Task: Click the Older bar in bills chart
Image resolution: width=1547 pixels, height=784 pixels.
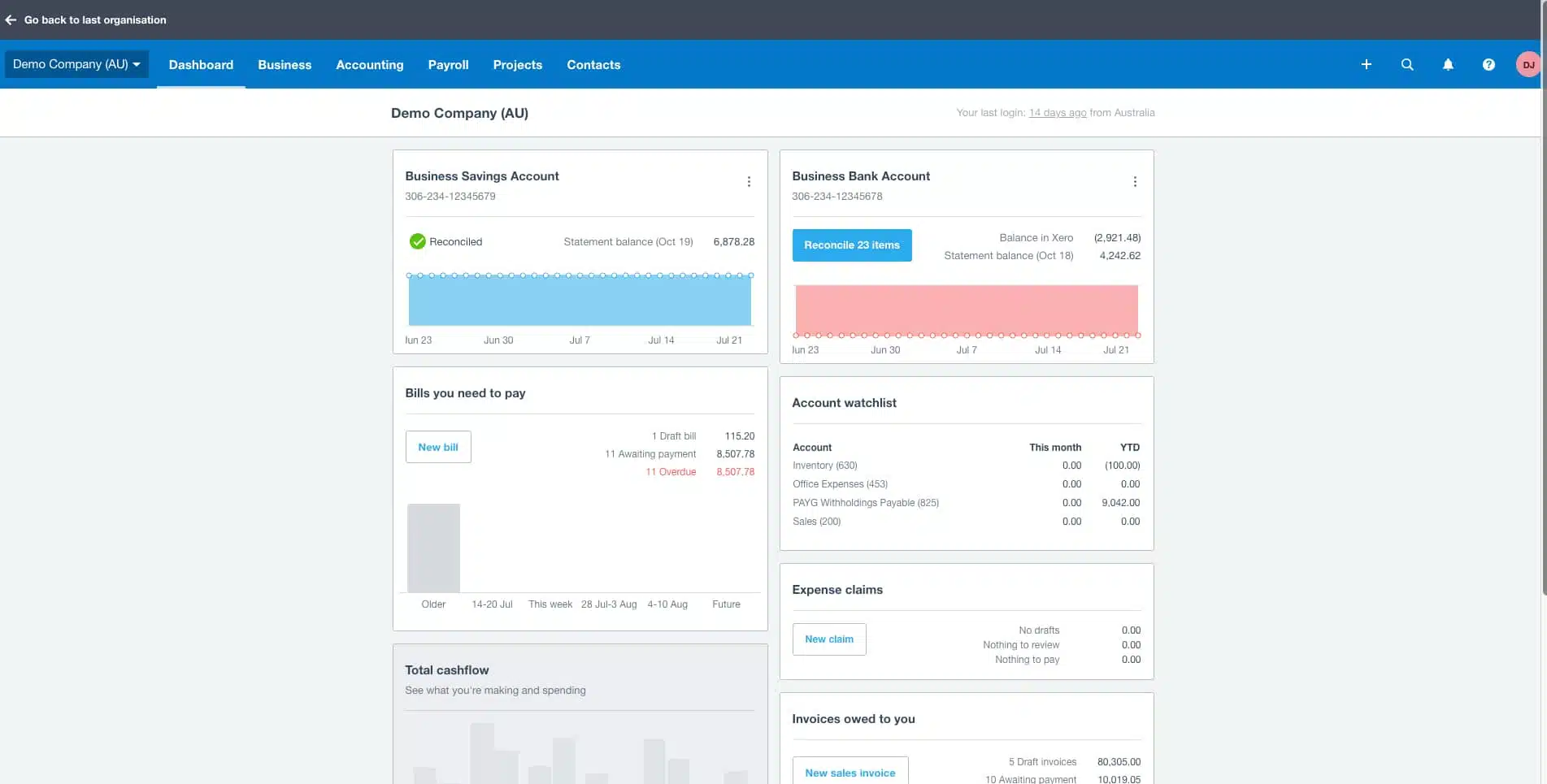Action: pos(433,548)
